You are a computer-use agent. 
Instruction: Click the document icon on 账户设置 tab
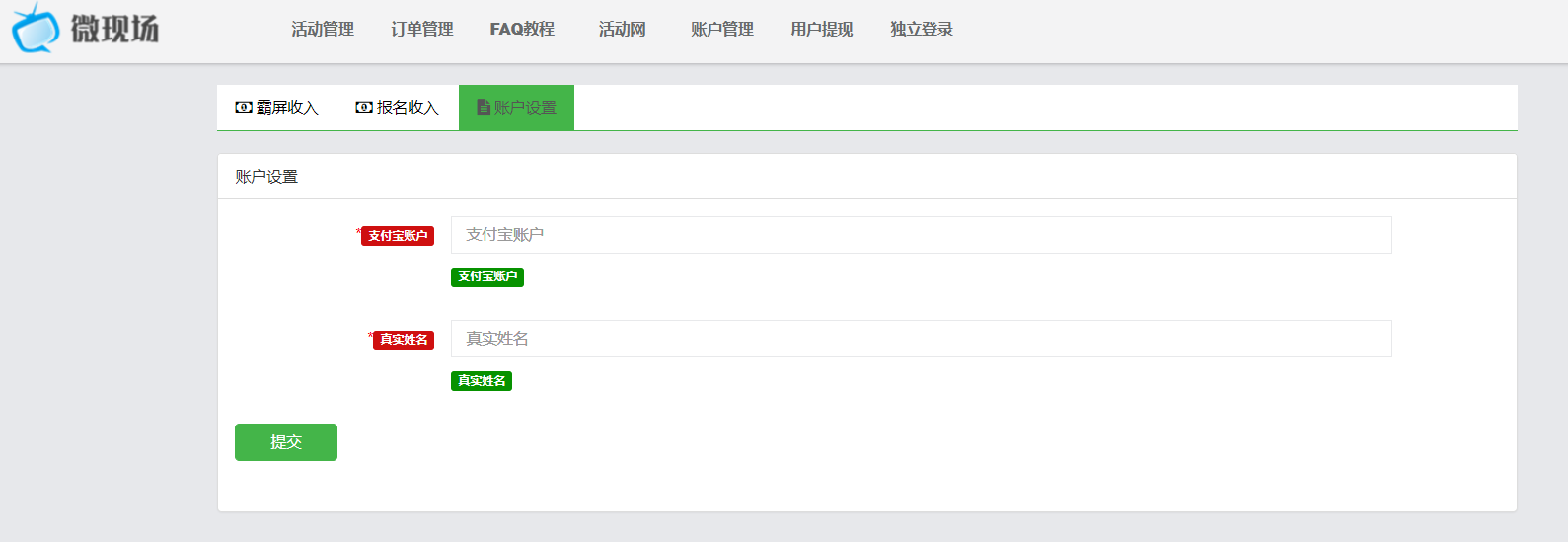click(484, 107)
